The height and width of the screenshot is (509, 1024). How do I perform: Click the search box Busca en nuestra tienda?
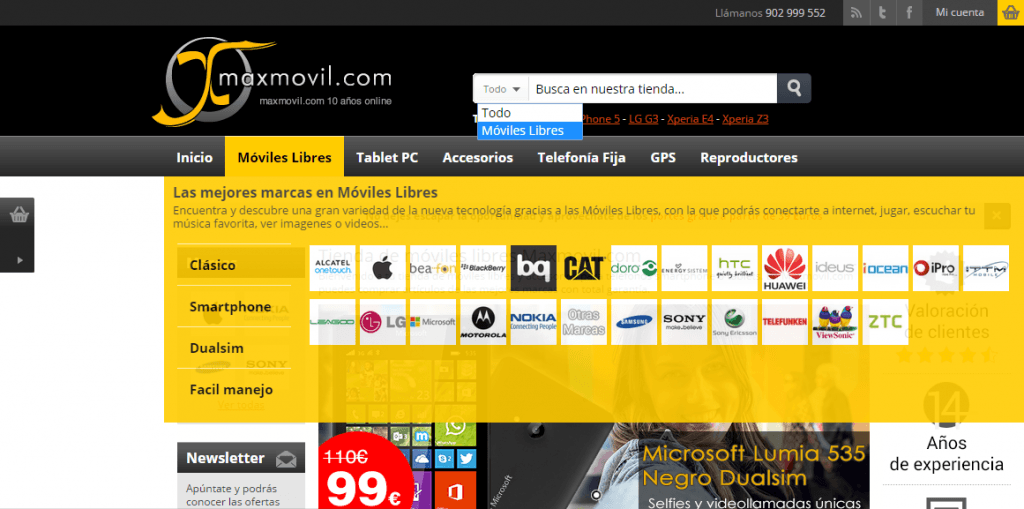coord(652,89)
